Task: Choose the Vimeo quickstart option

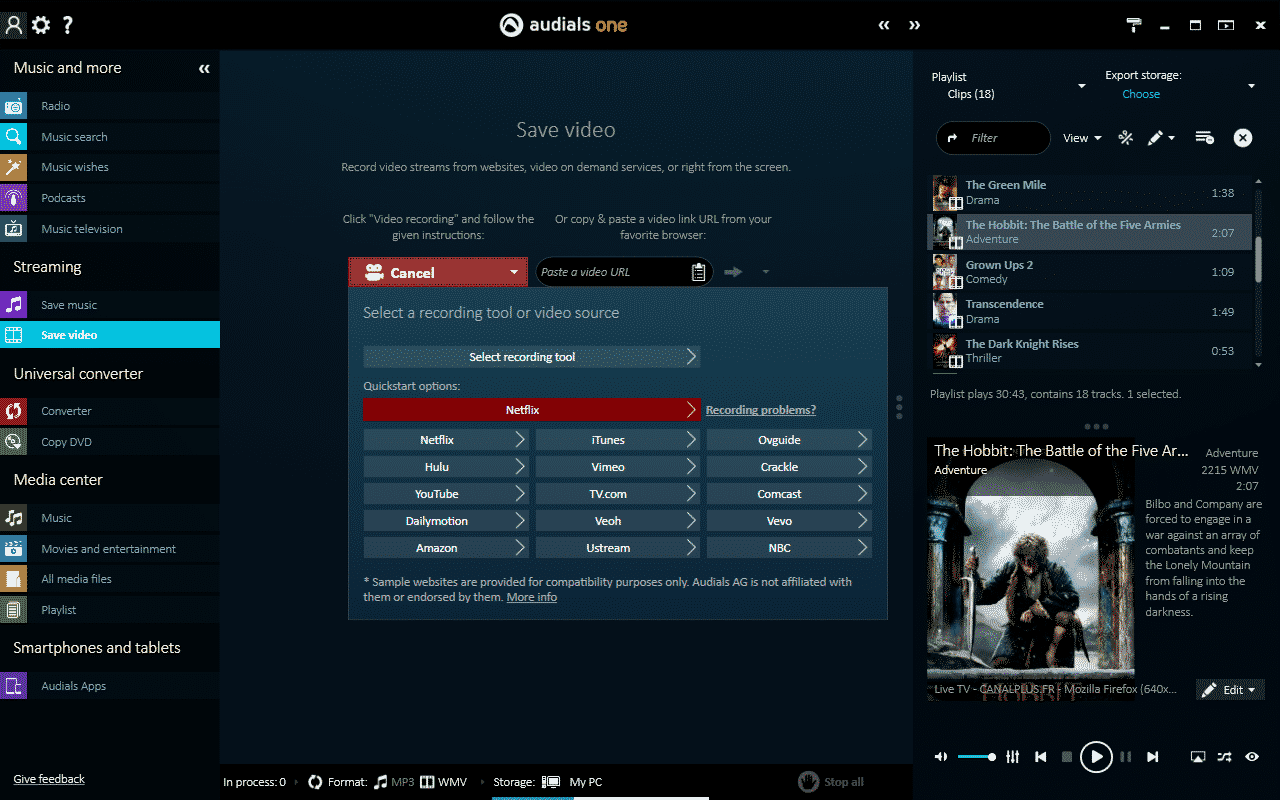Action: coord(617,467)
